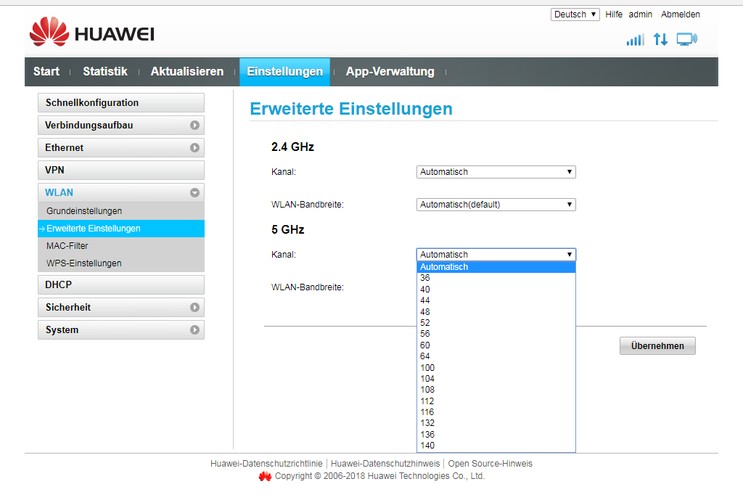Viewport: 743px width, 500px height.
Task: Select channel 40 in the list
Action: pyautogui.click(x=496, y=290)
